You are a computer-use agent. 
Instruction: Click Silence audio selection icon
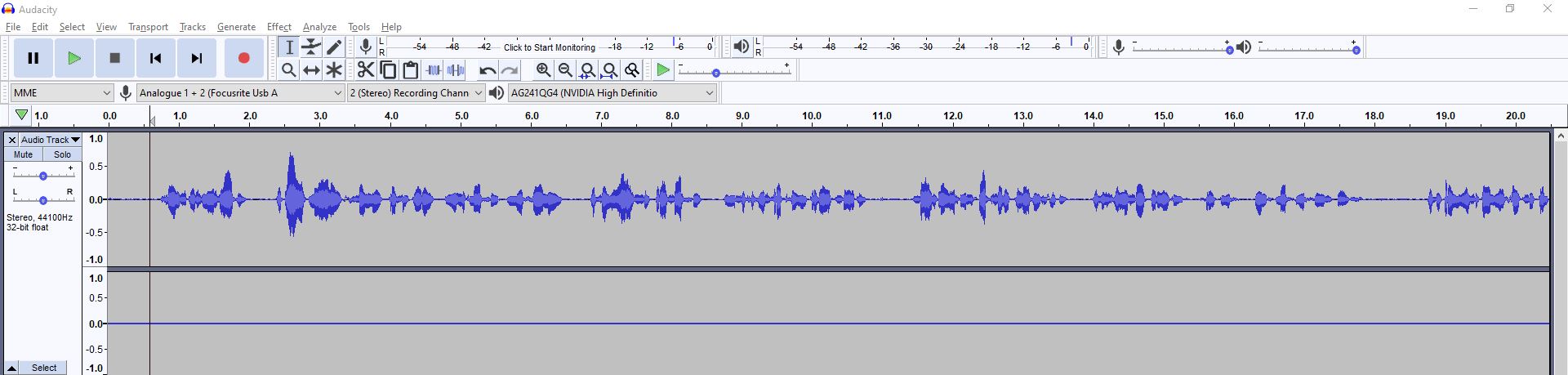point(455,70)
